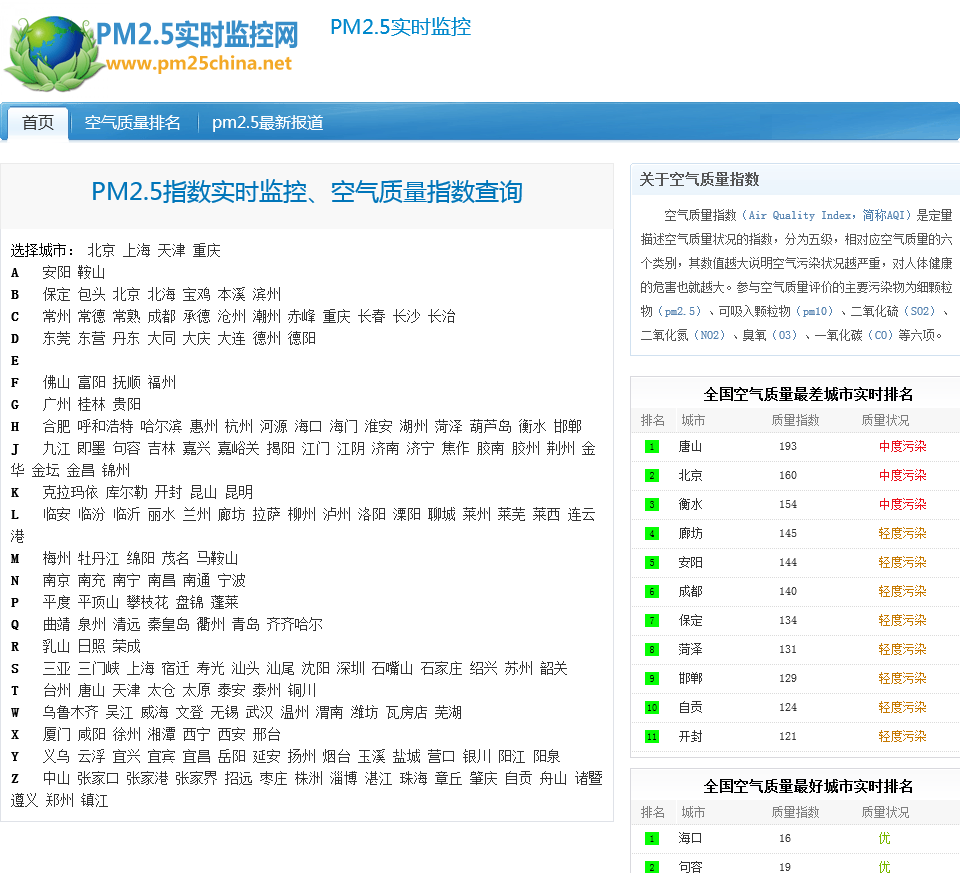Choose 常州 under letter C
The height and width of the screenshot is (873, 960).
point(56,317)
